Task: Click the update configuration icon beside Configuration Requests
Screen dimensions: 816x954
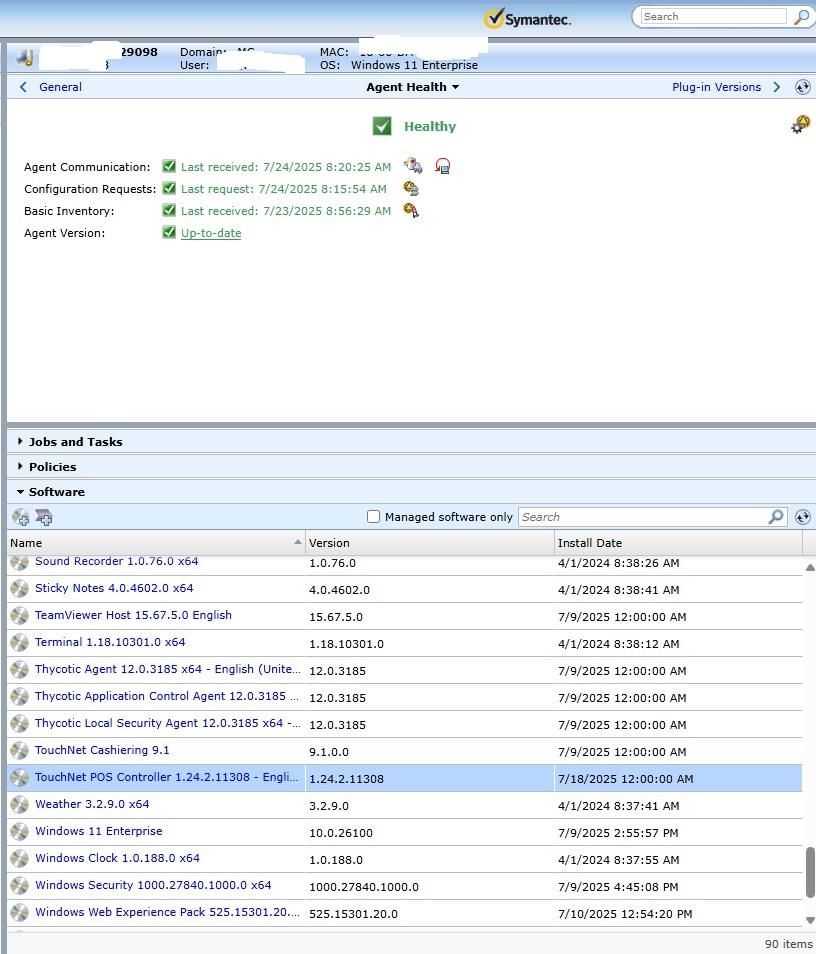Action: 411,188
